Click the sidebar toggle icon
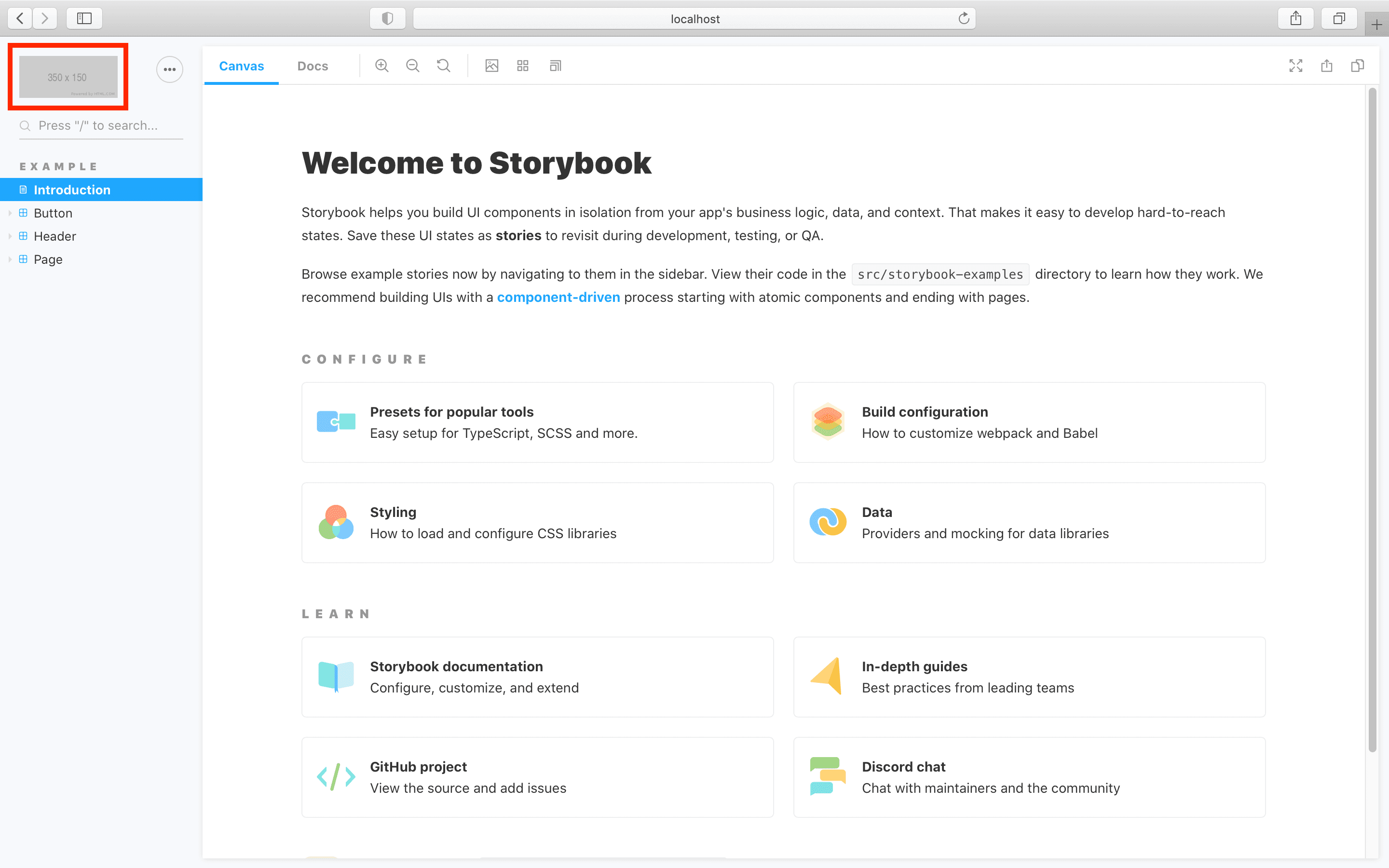The image size is (1389, 868). click(x=85, y=18)
